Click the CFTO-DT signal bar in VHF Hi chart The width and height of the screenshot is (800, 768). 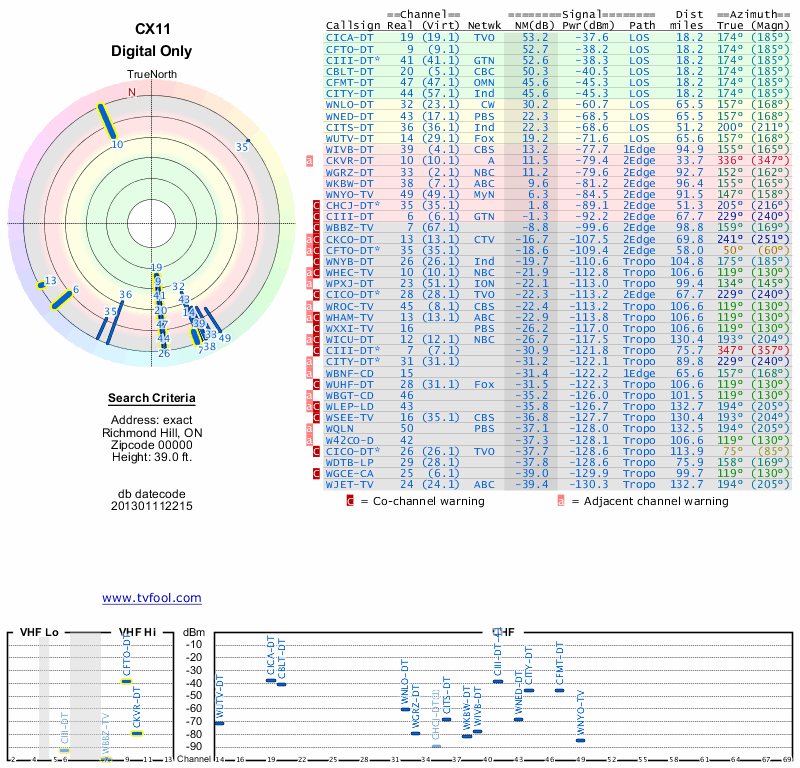pyautogui.click(x=127, y=680)
